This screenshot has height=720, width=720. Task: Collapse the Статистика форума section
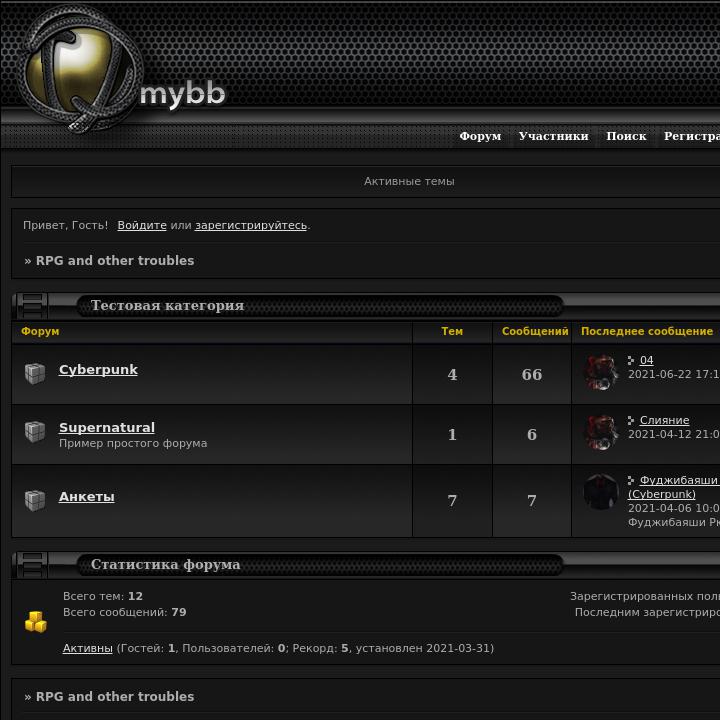point(30,564)
